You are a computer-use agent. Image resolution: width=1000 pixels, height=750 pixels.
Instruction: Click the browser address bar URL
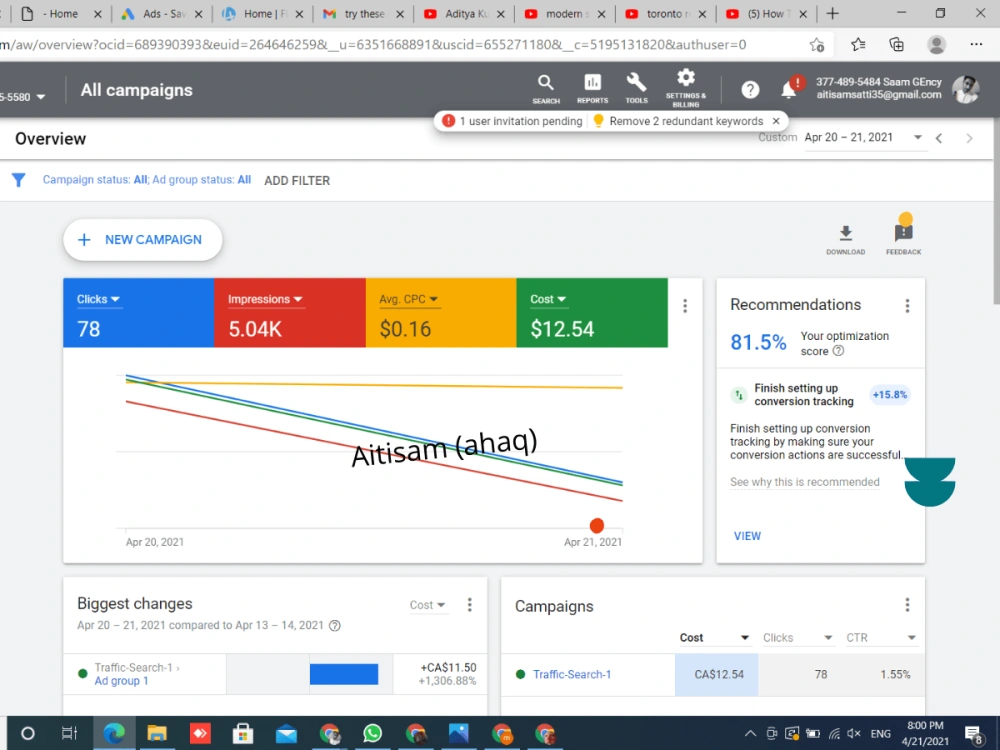point(373,45)
